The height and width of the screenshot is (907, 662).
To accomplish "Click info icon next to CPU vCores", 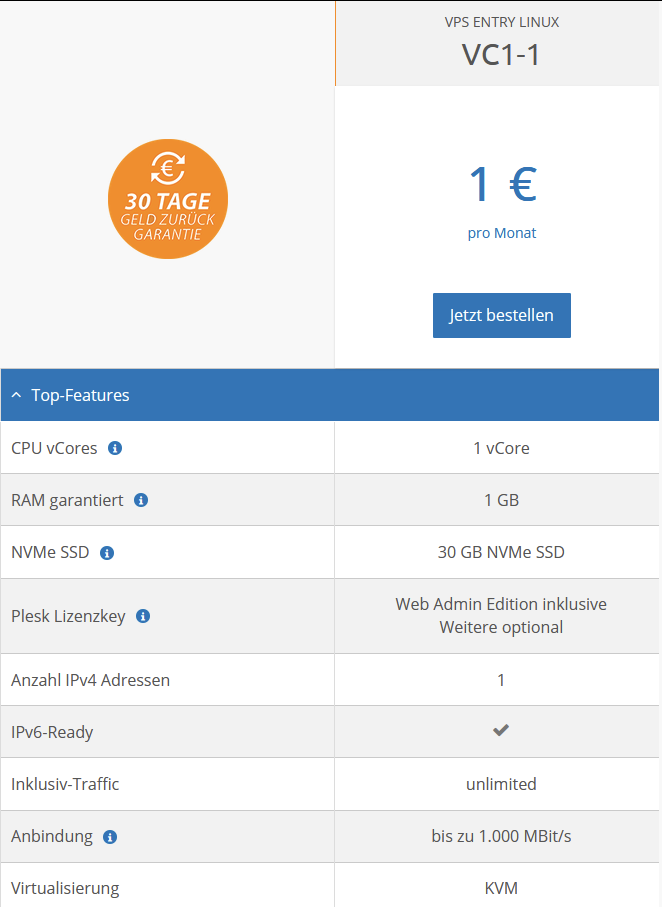I will tap(115, 448).
